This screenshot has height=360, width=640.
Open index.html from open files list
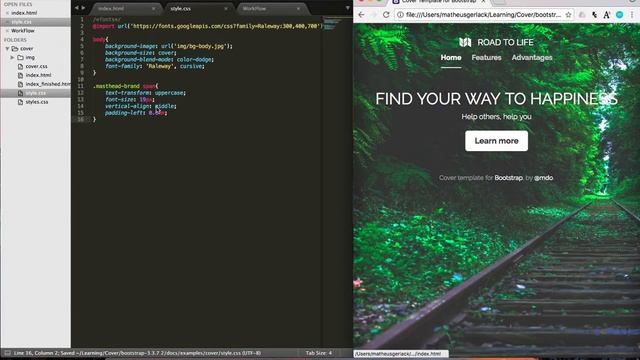pos(24,13)
